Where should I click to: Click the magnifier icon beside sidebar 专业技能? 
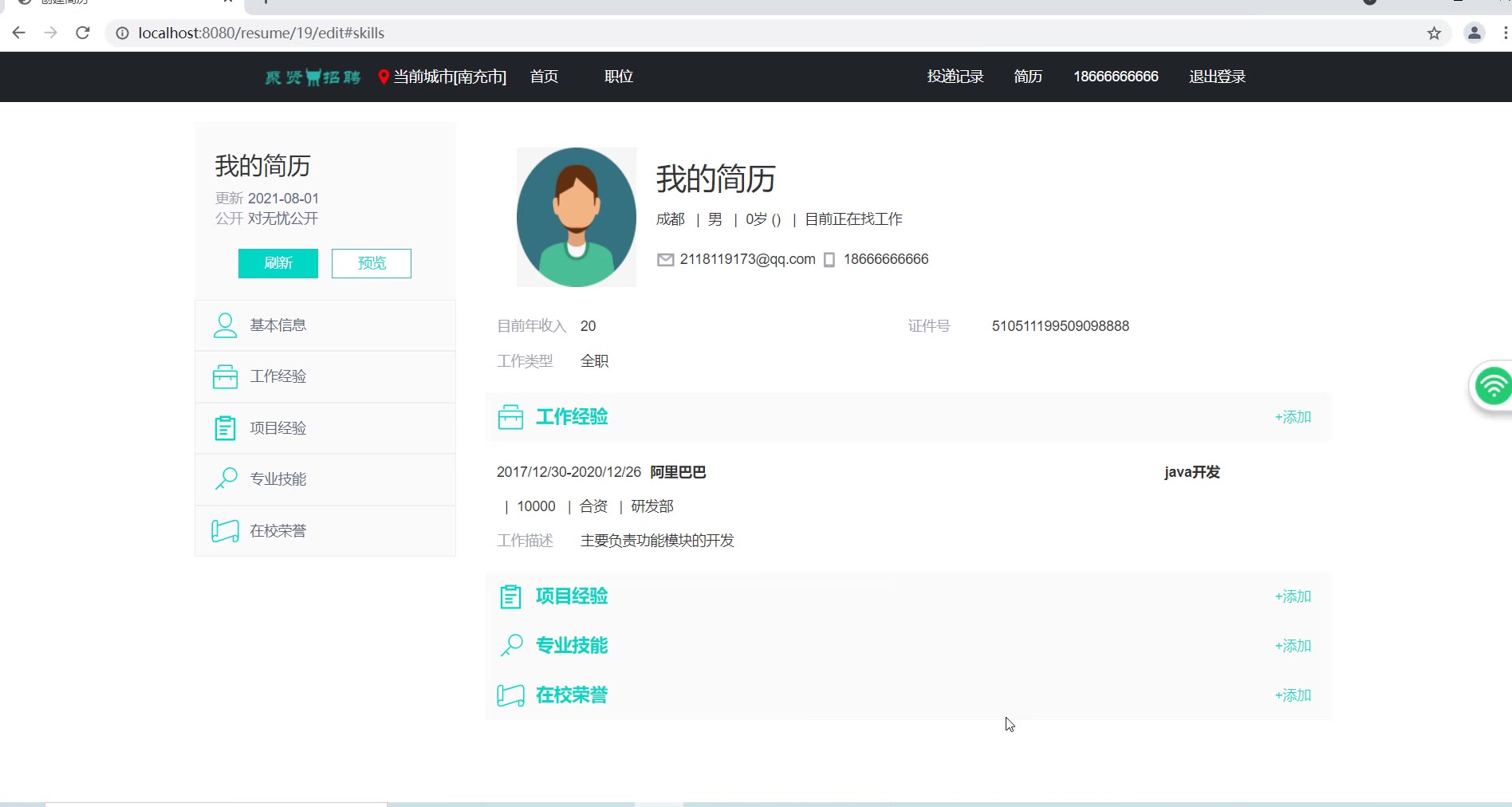pos(226,478)
